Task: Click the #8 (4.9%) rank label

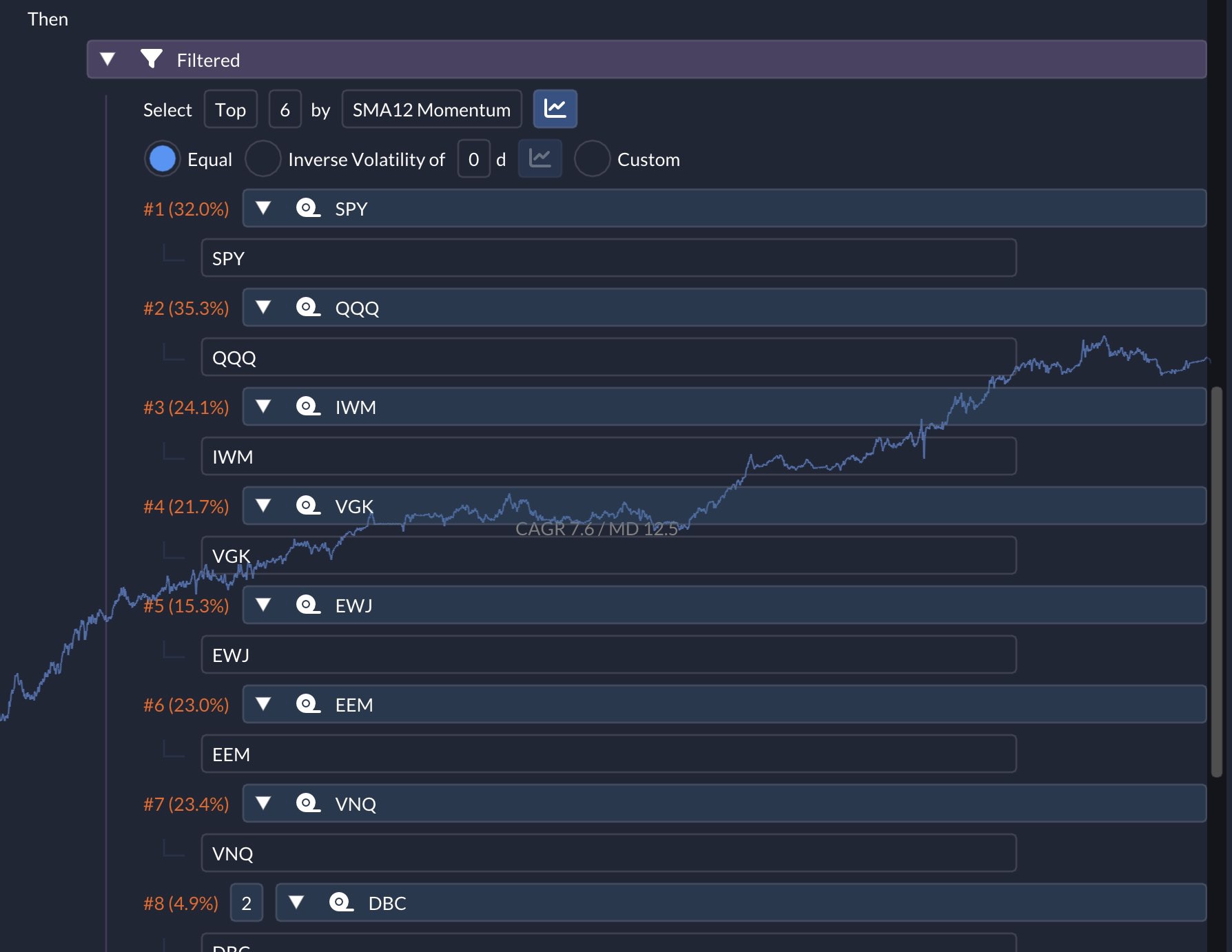Action: click(181, 903)
